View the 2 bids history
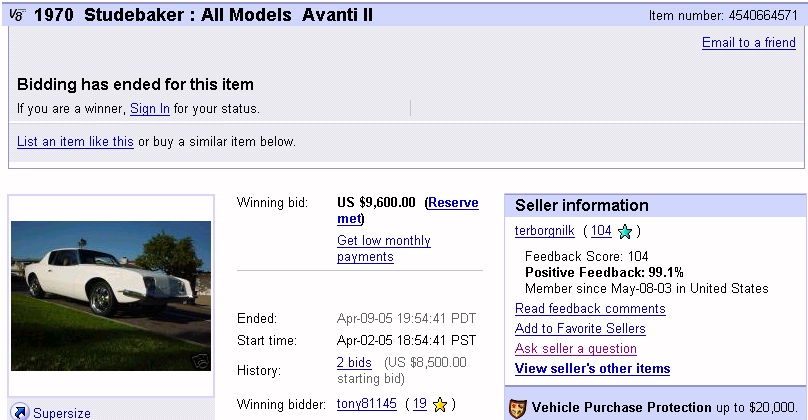 354,362
